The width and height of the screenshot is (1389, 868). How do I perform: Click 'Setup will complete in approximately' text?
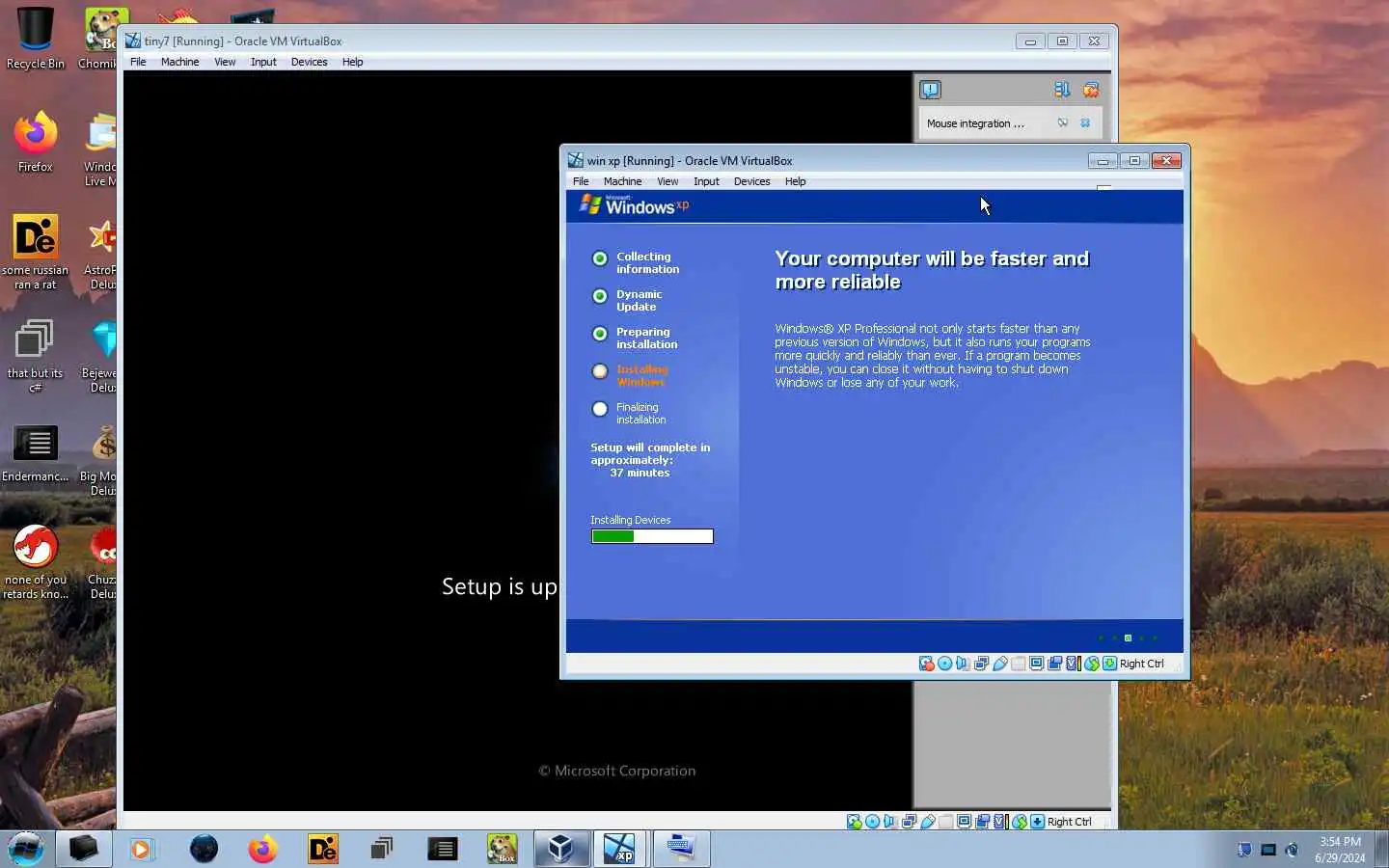tap(650, 453)
